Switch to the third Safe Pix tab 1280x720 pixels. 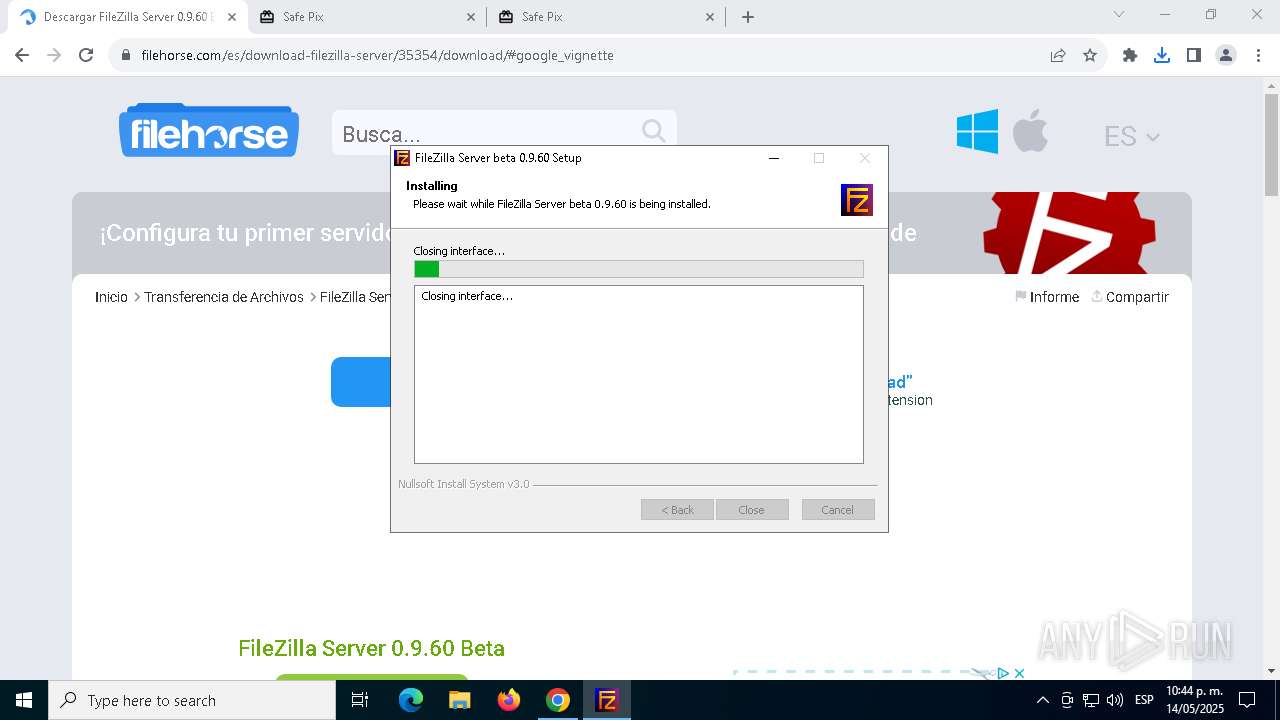[x=606, y=17]
